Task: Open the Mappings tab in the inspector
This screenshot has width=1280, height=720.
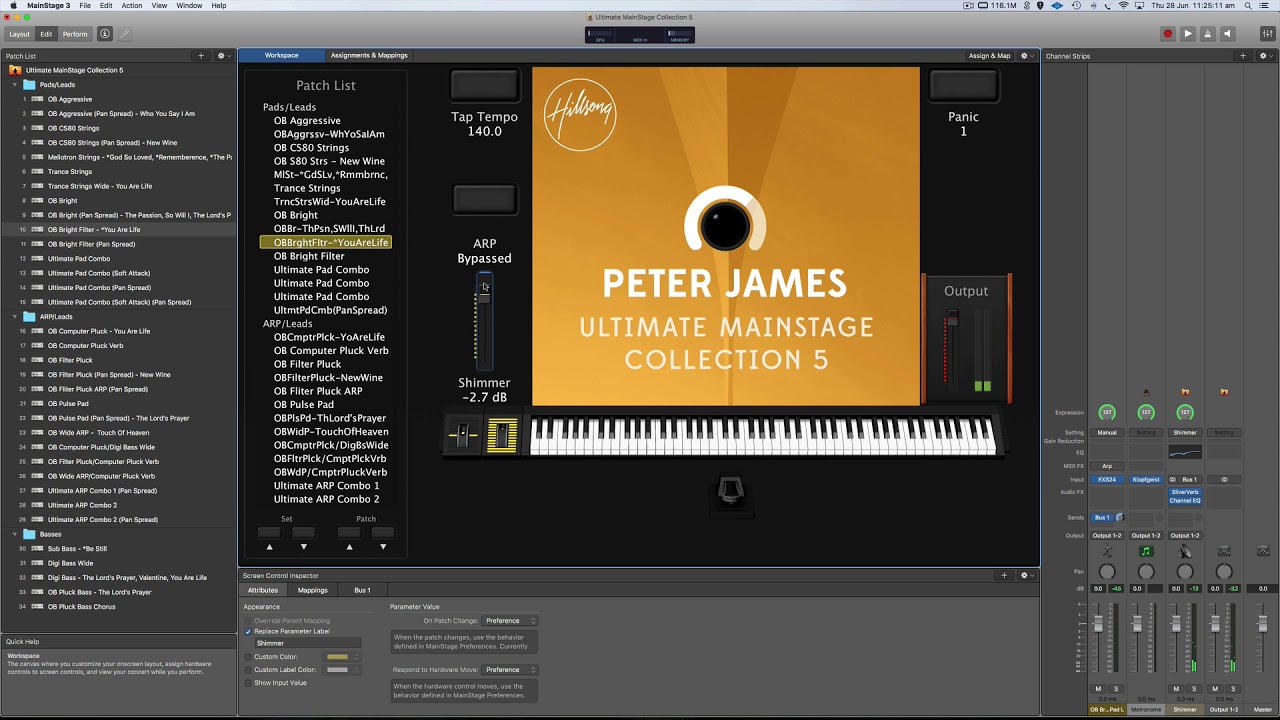Action: (312, 590)
